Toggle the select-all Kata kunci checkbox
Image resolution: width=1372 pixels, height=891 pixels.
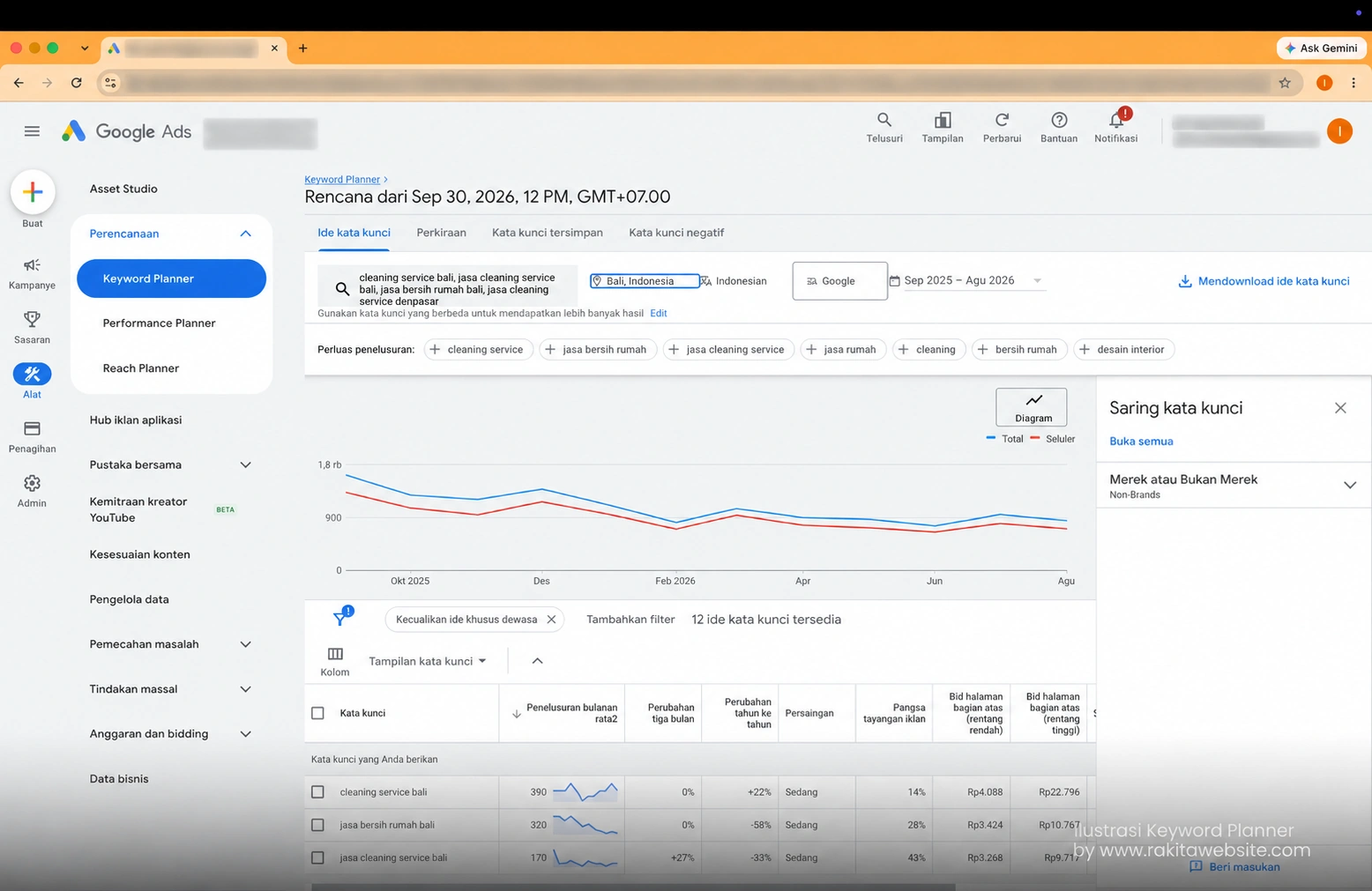318,713
